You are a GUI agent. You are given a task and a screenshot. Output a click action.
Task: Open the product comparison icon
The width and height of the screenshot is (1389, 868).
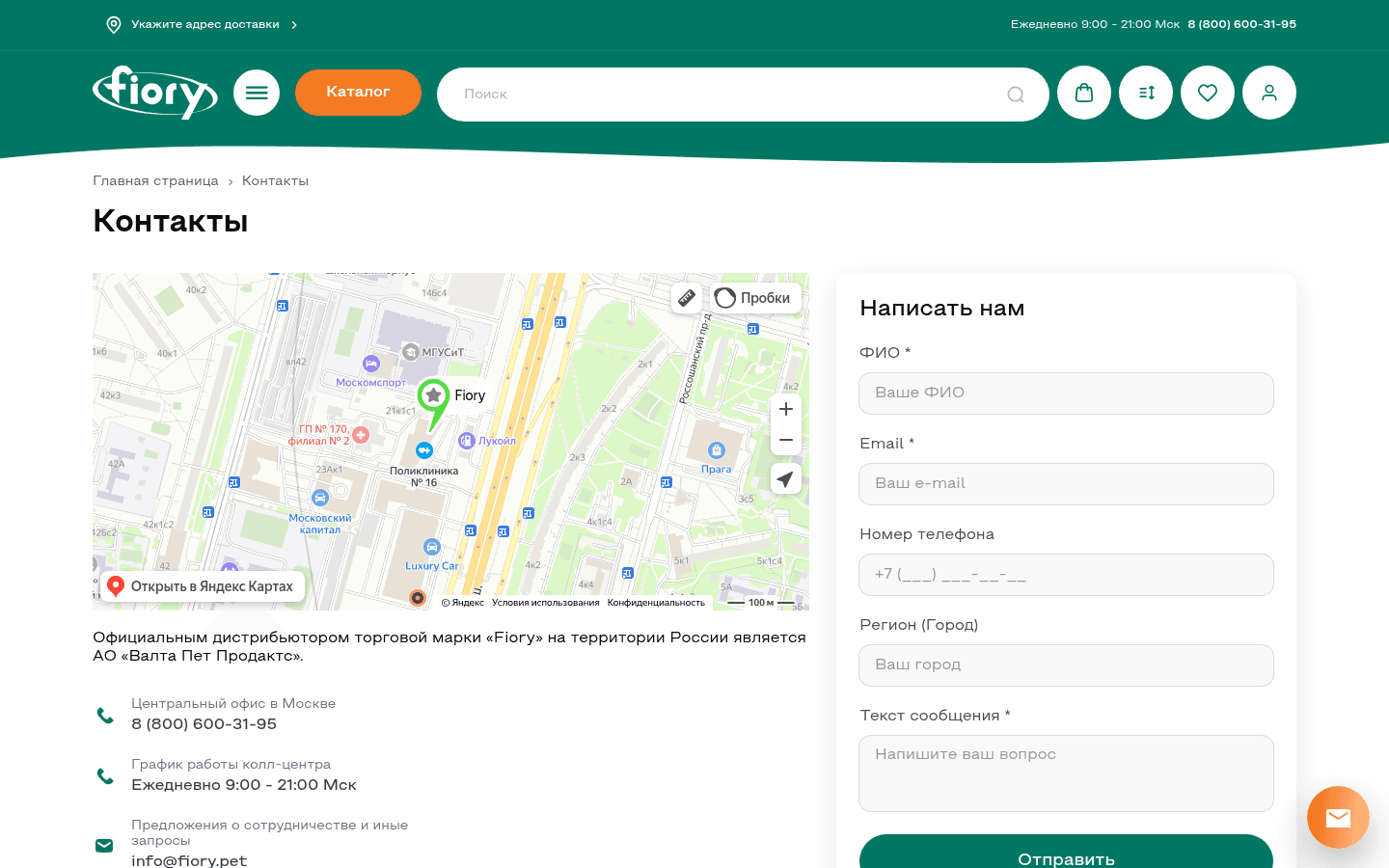(x=1146, y=93)
